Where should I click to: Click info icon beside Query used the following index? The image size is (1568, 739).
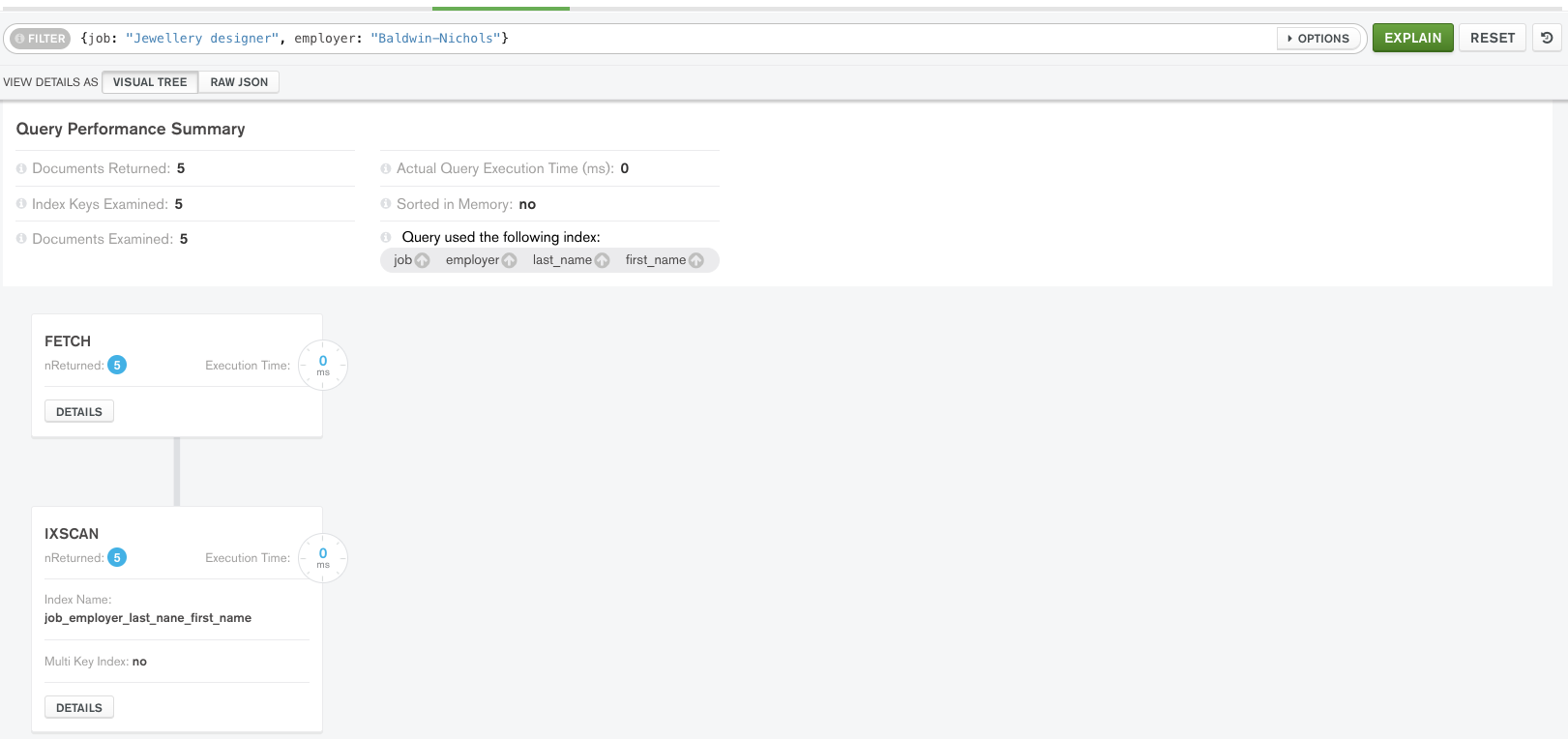tap(386, 237)
